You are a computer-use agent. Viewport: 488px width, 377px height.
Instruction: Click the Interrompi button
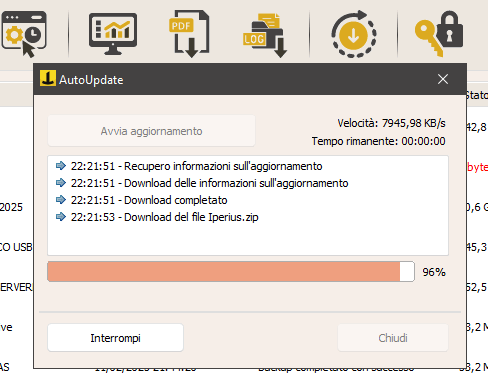(x=115, y=338)
